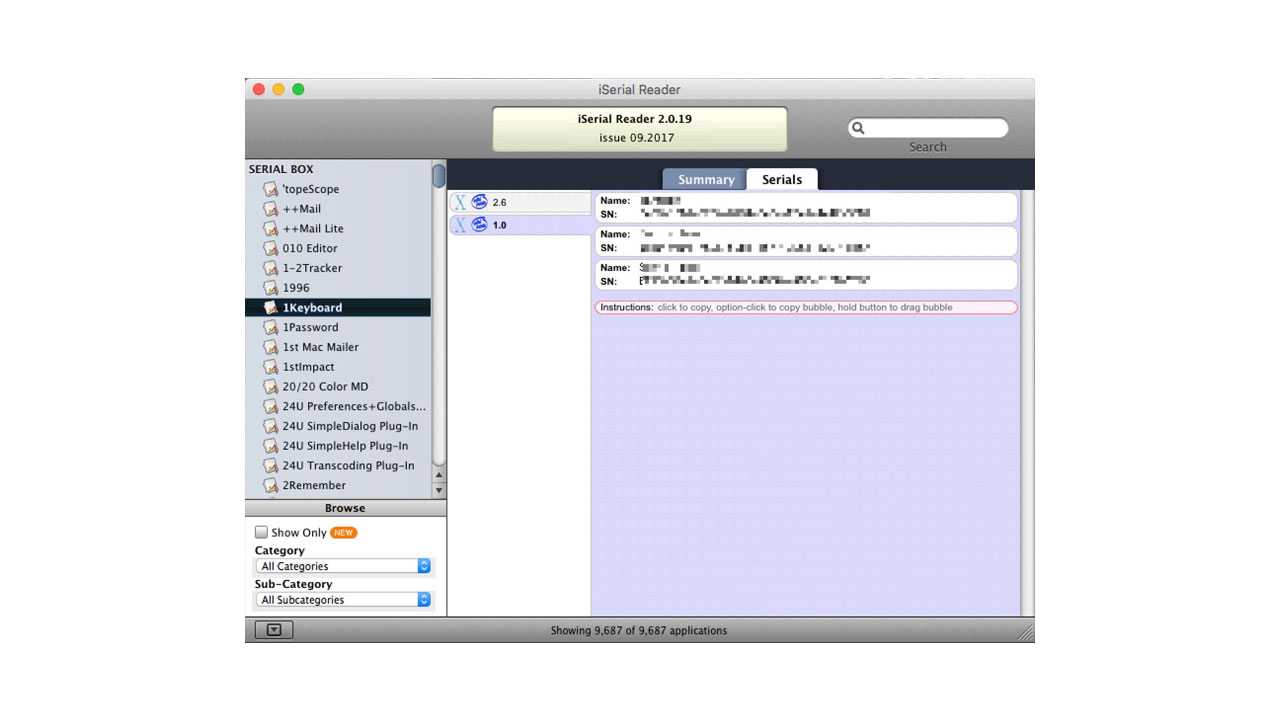
Task: Click the ++Mail app icon
Action: pos(270,209)
